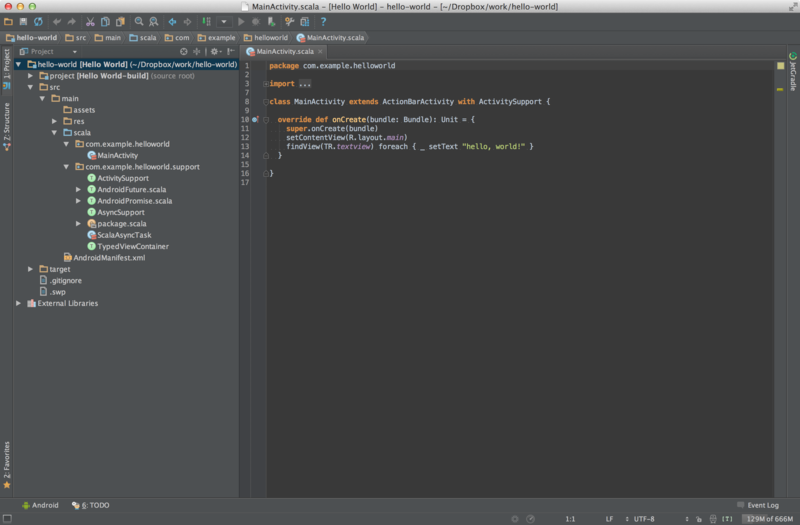
Task: Open the Project Structure icon
Action: 305,21
